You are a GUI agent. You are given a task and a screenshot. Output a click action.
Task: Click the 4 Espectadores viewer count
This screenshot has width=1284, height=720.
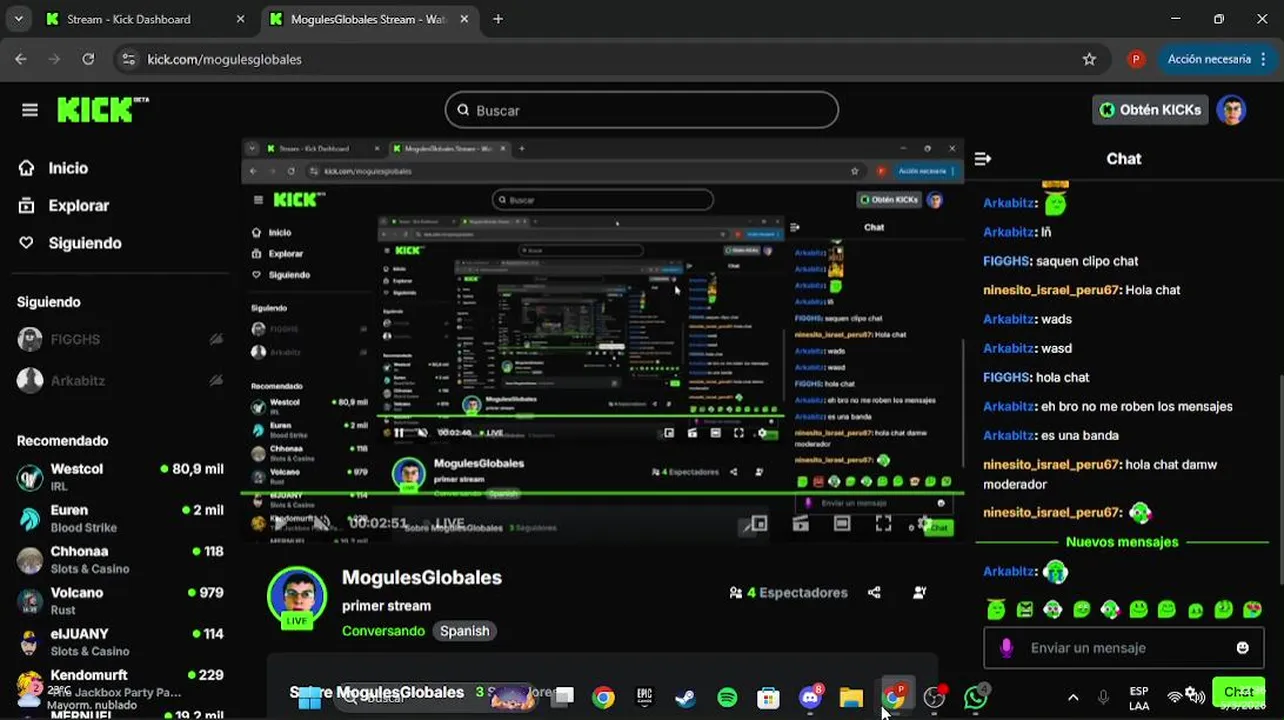coord(789,593)
